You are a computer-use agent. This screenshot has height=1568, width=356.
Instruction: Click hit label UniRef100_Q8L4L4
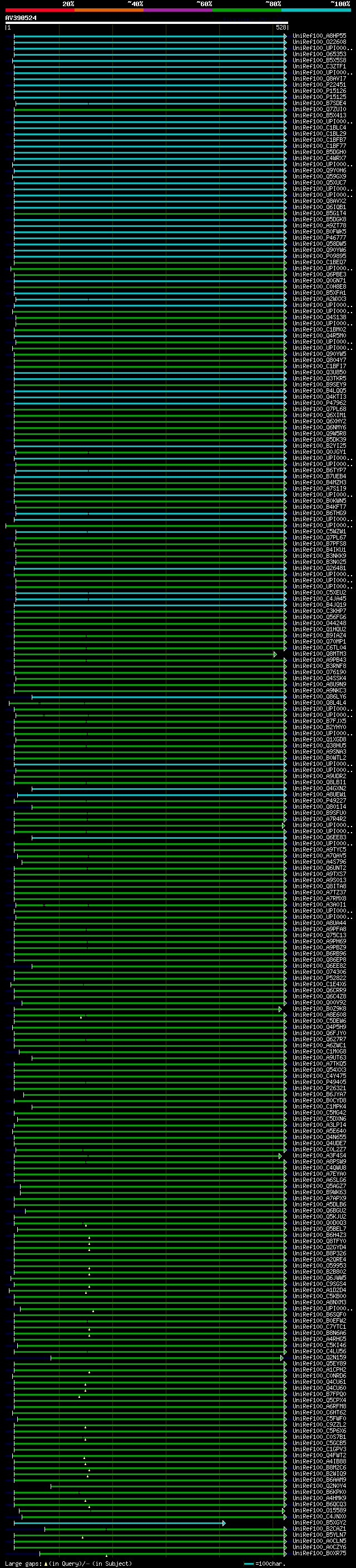(x=319, y=703)
